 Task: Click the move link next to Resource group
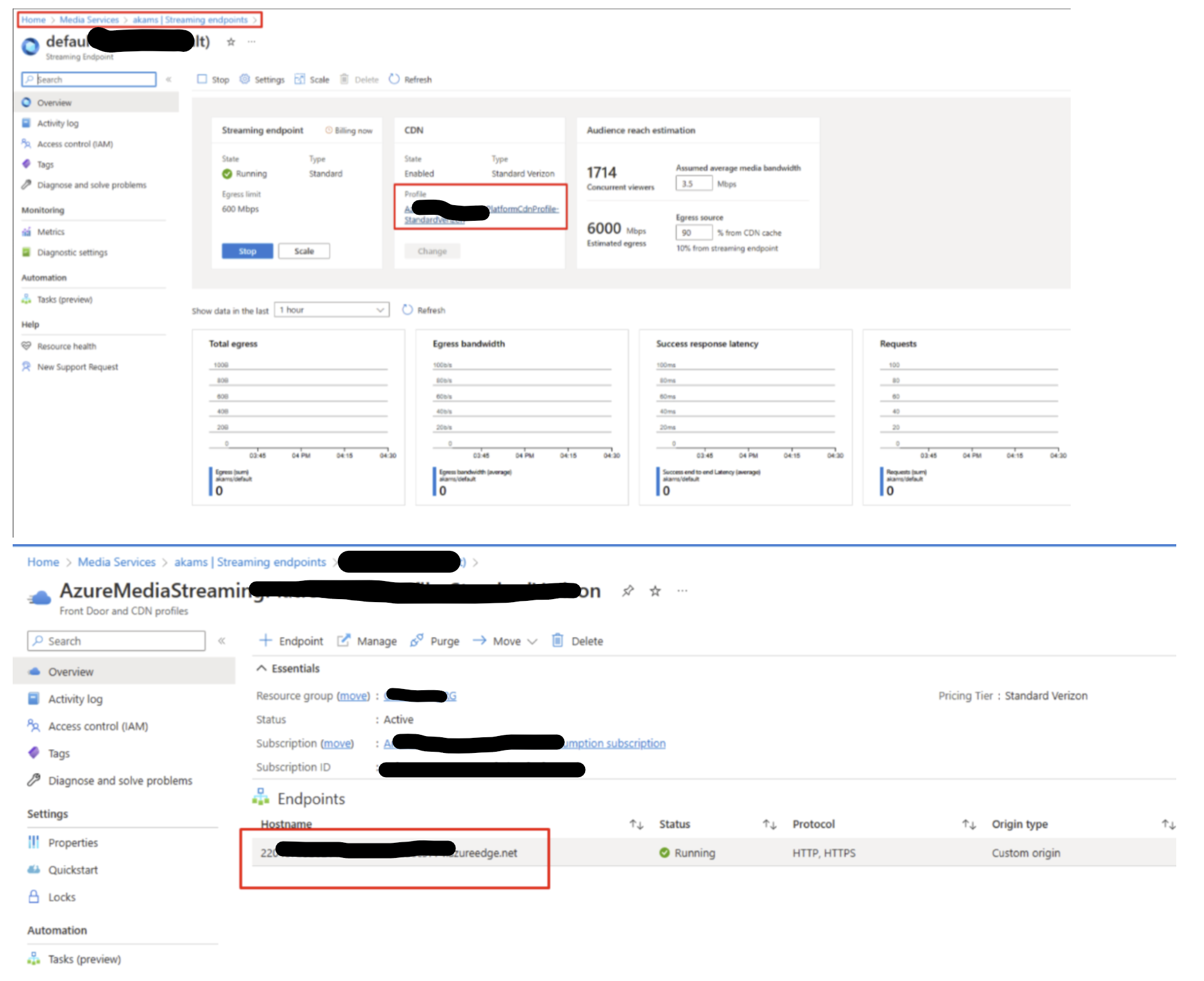(x=353, y=696)
